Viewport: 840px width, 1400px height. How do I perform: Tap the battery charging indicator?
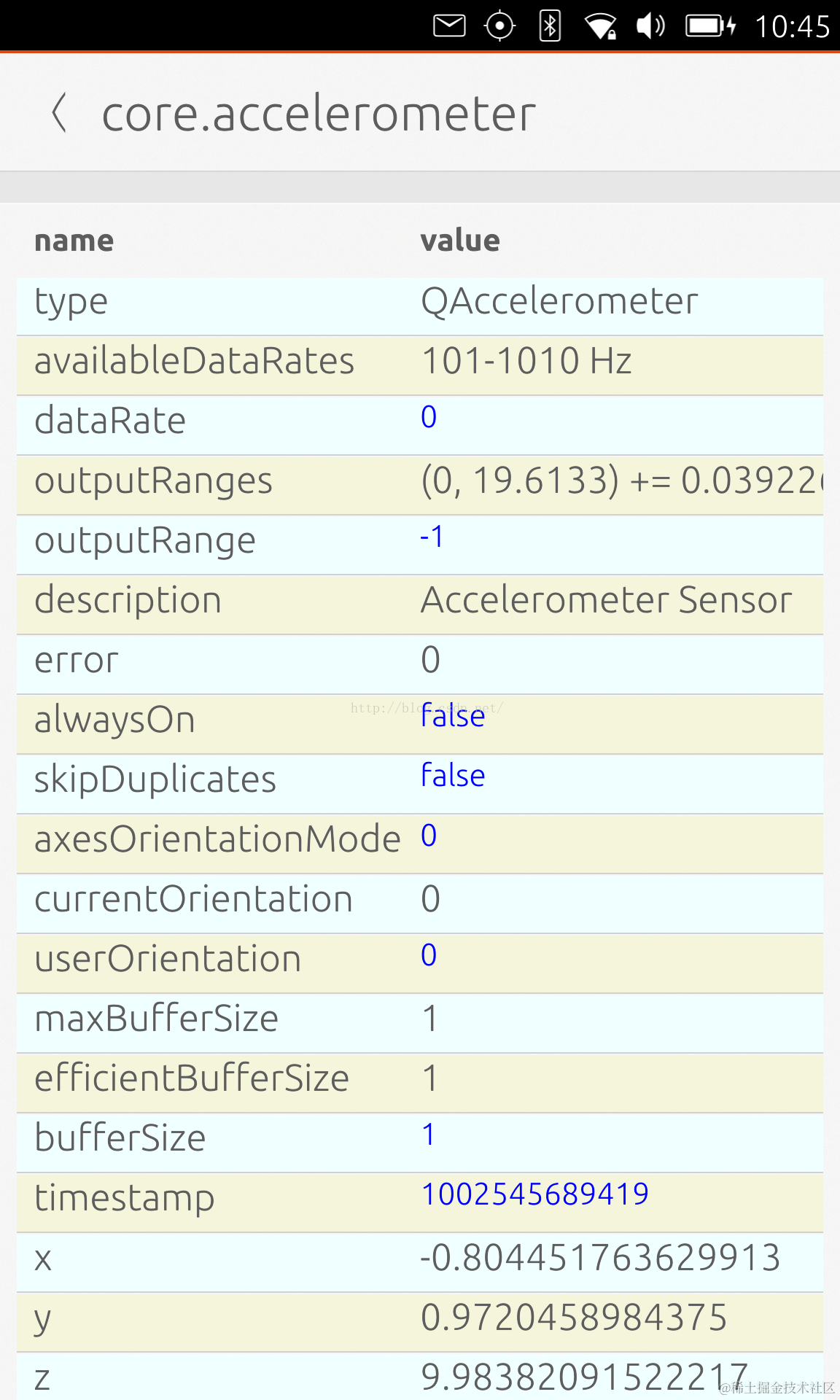tap(710, 26)
